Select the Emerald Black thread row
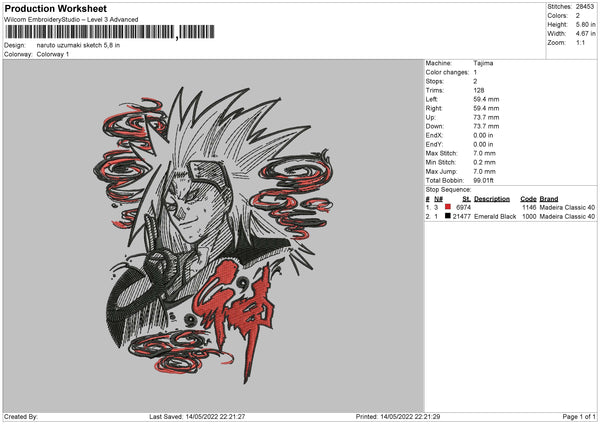600x424 pixels. pyautogui.click(x=510, y=216)
